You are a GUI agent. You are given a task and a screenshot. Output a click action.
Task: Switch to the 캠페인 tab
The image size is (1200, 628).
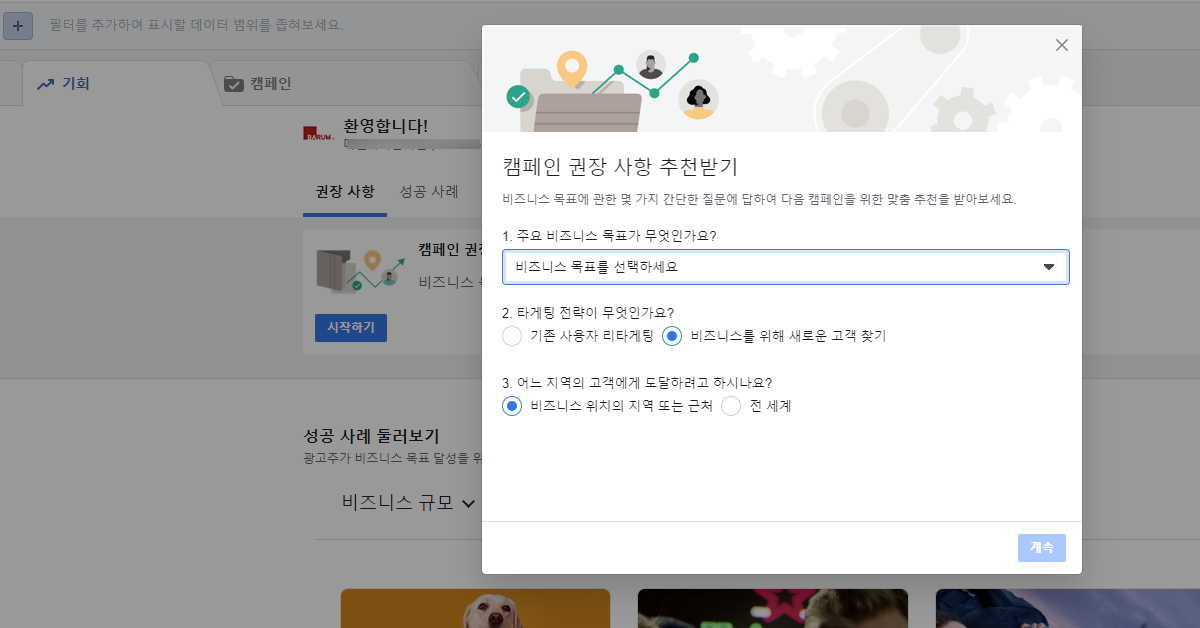[265, 84]
